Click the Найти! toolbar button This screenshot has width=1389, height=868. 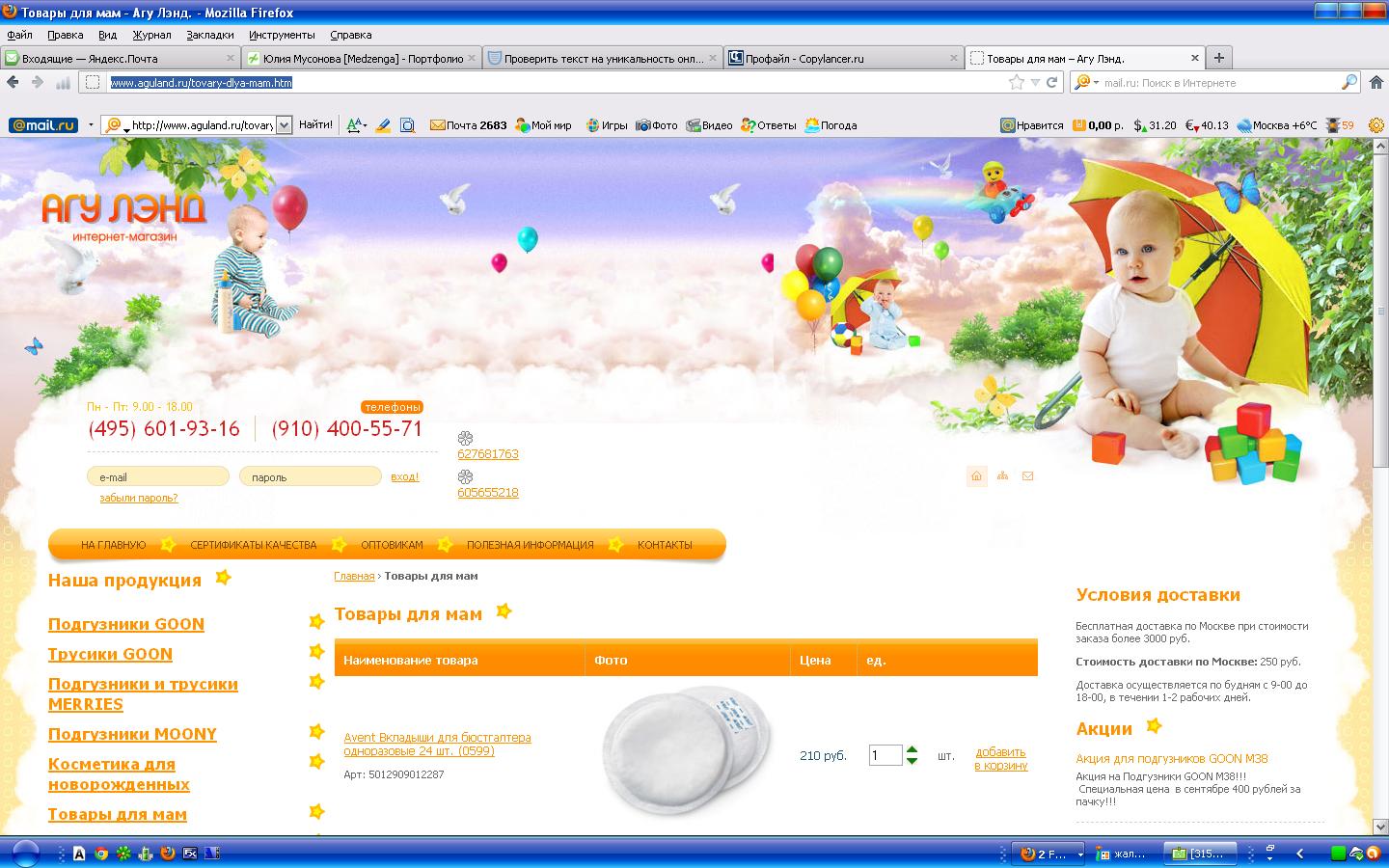(315, 125)
